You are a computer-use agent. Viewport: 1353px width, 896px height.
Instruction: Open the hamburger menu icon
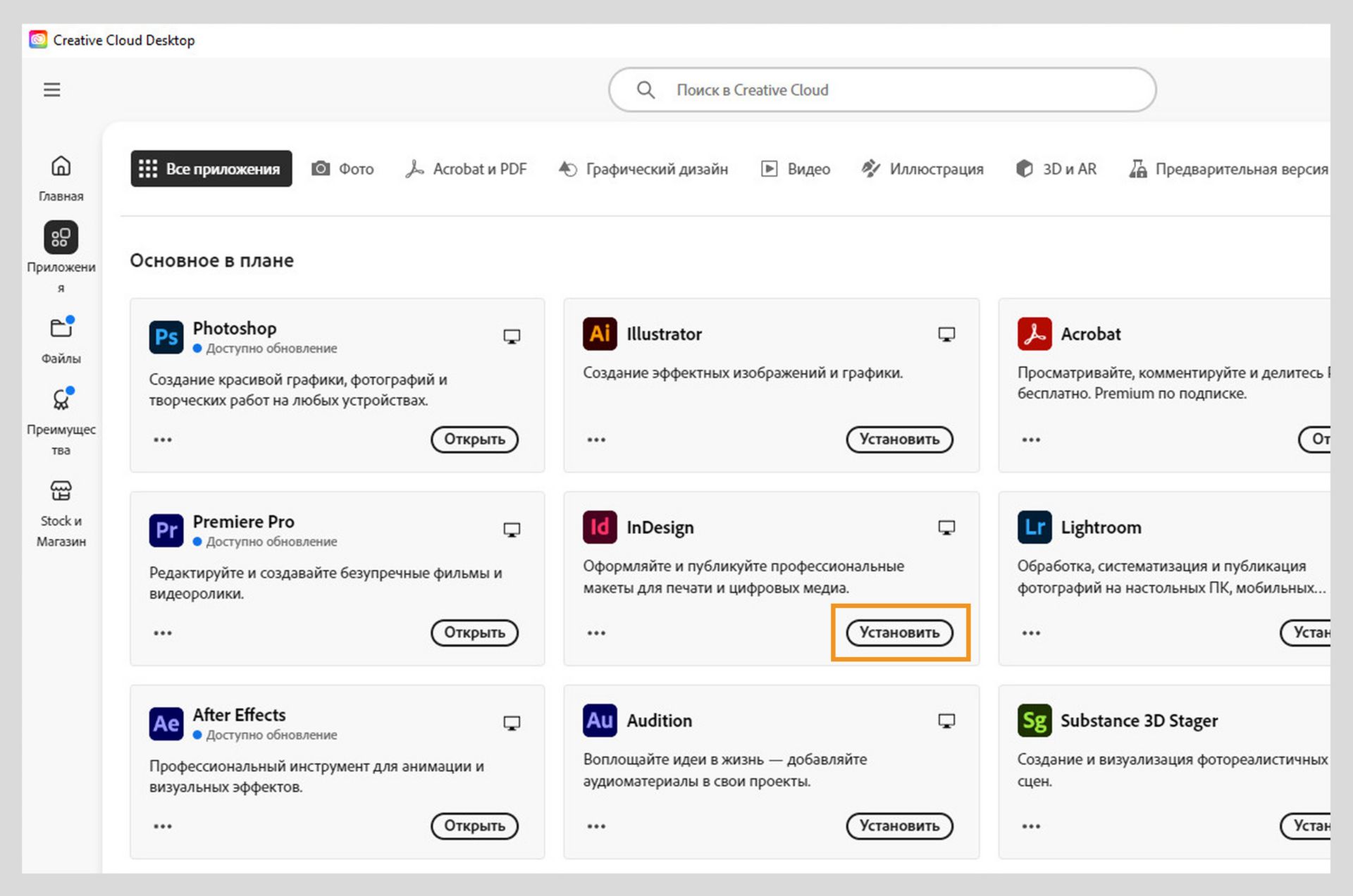[51, 89]
